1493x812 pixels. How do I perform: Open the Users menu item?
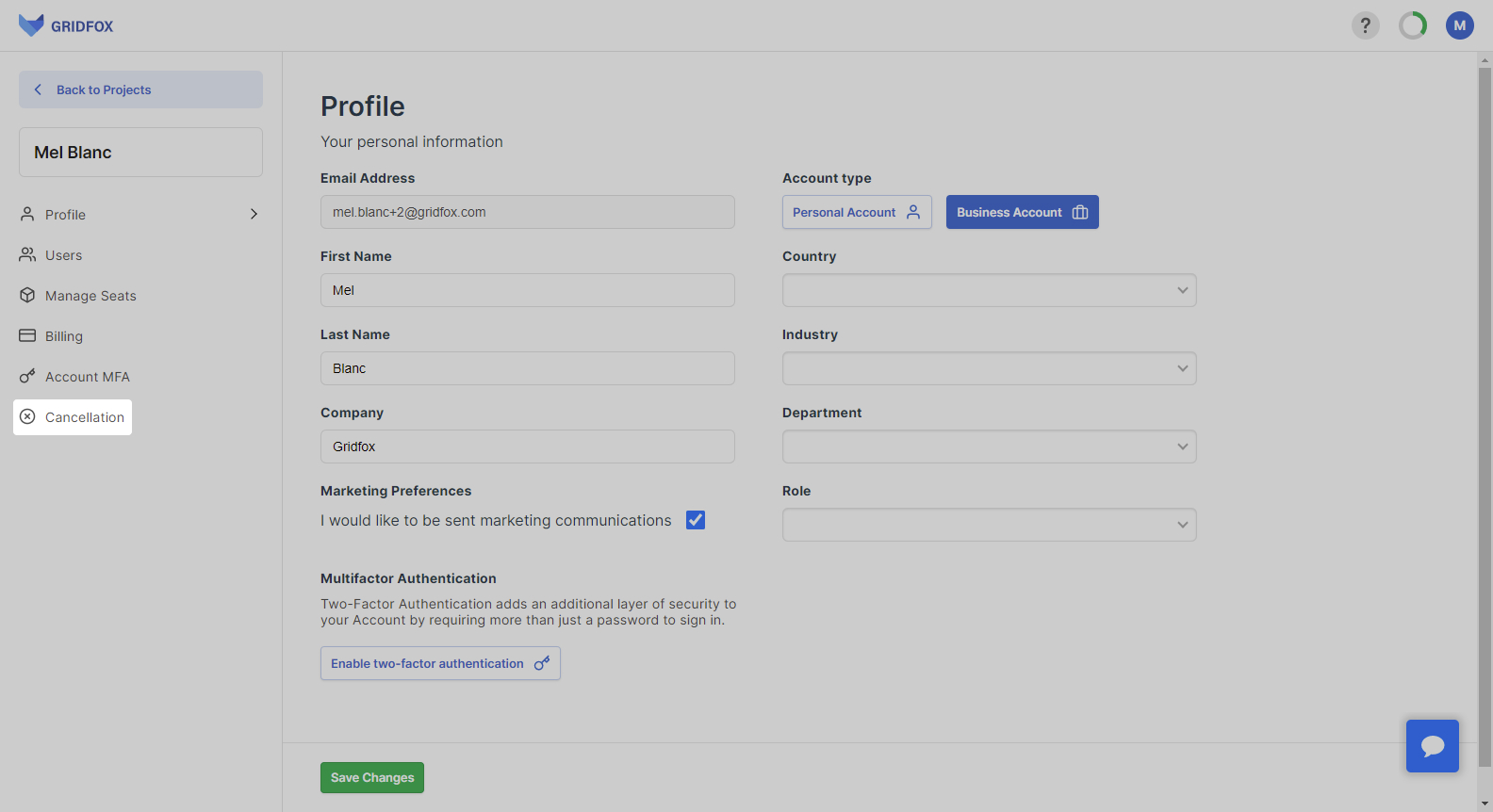tap(63, 255)
